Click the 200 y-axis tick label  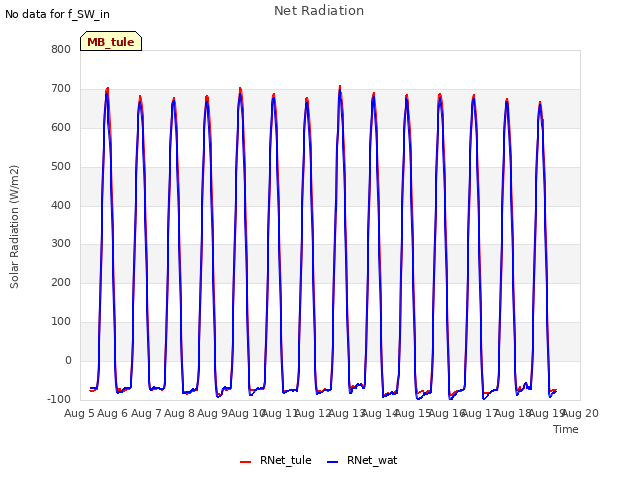(x=61, y=282)
